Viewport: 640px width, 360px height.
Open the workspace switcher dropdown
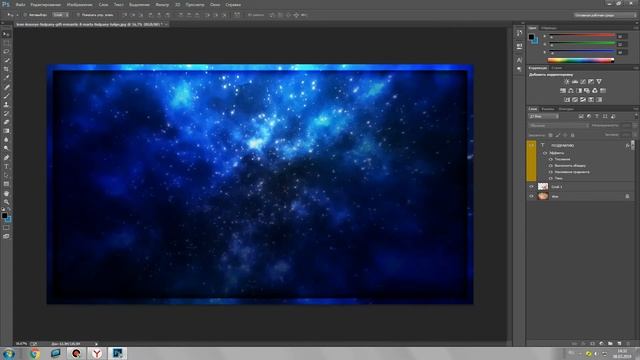tap(605, 15)
